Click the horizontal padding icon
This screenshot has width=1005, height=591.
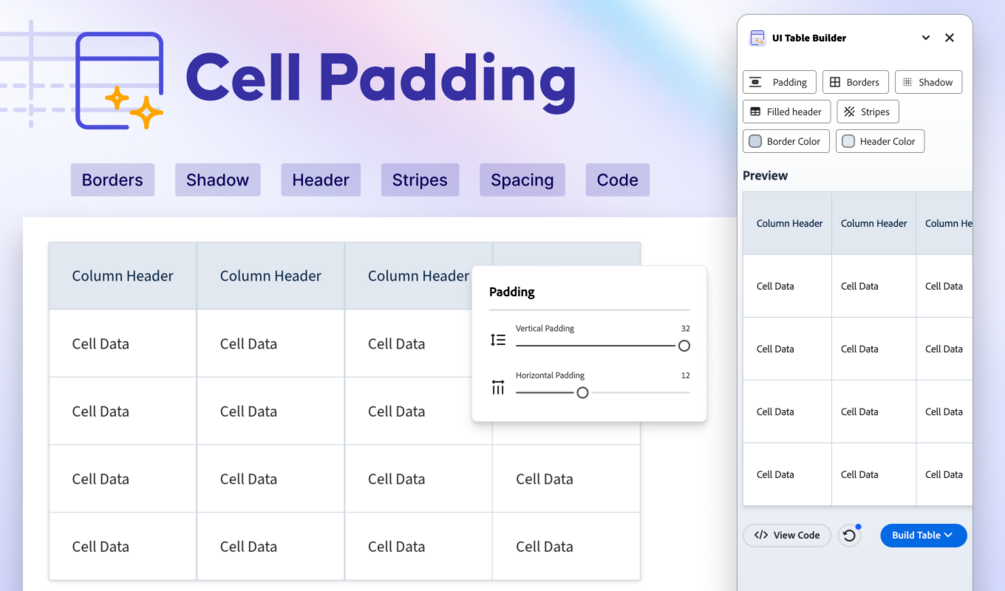click(498, 387)
